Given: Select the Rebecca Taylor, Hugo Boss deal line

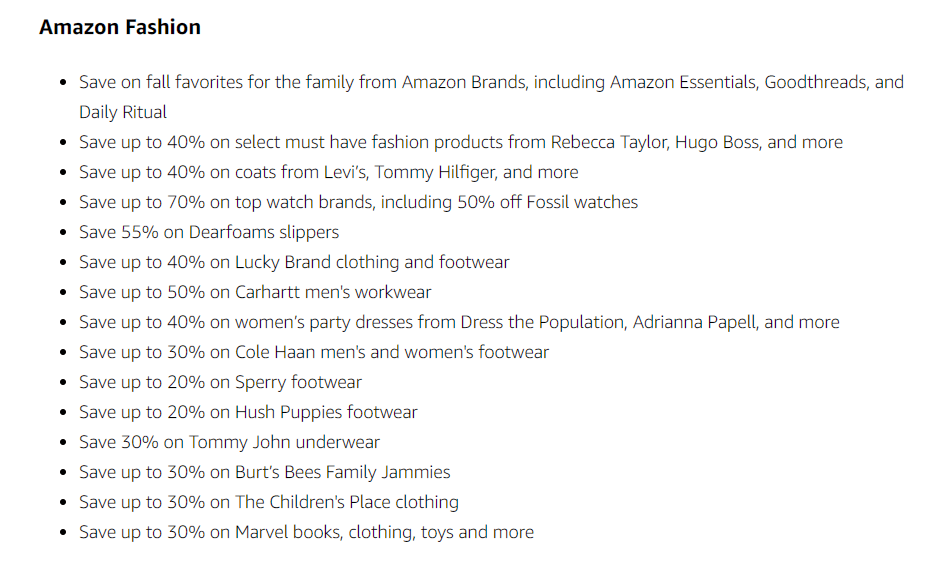Looking at the screenshot, I should point(460,142).
